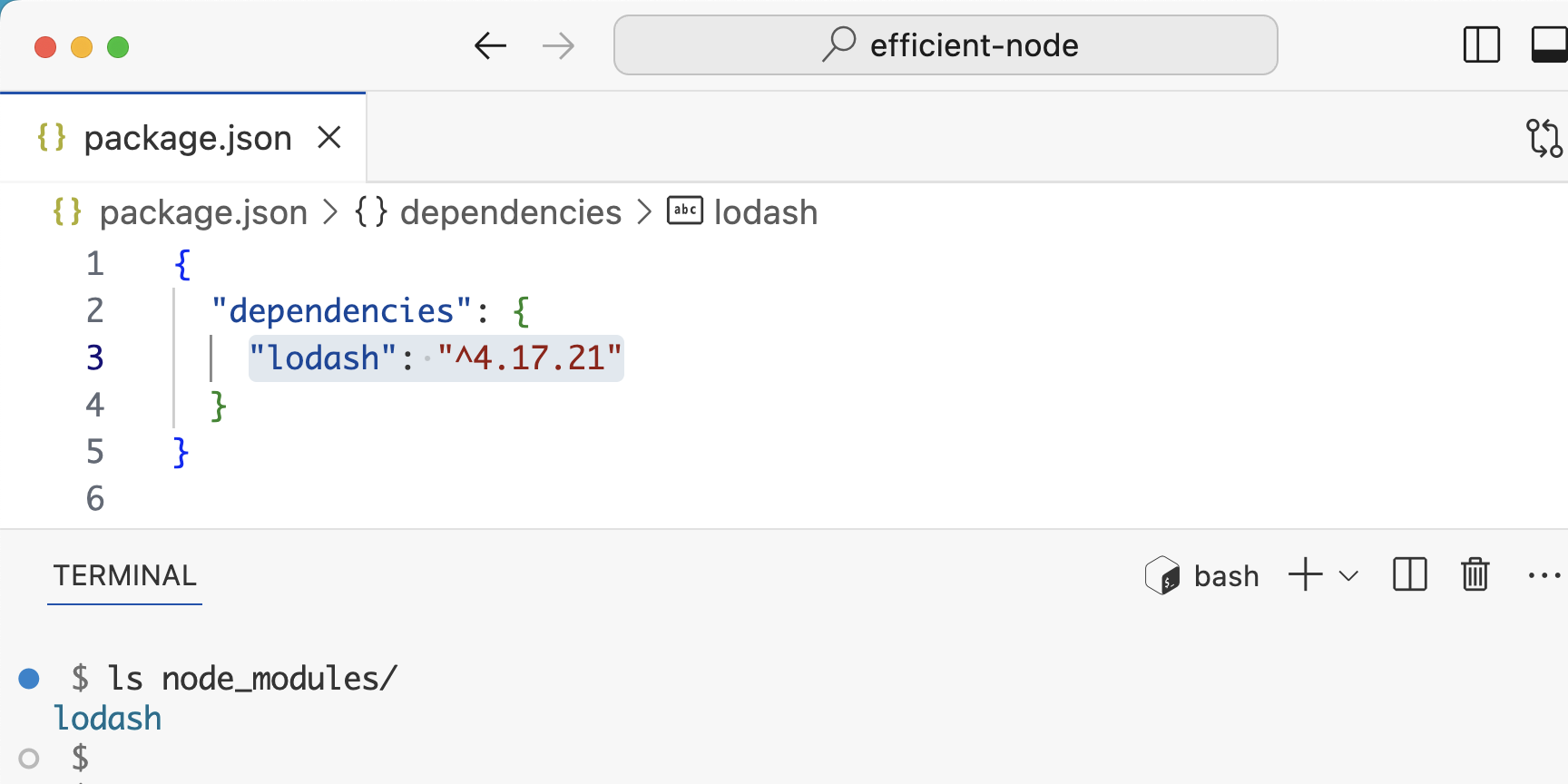Select the package.json editor tab
1568x784 pixels.
[x=182, y=138]
